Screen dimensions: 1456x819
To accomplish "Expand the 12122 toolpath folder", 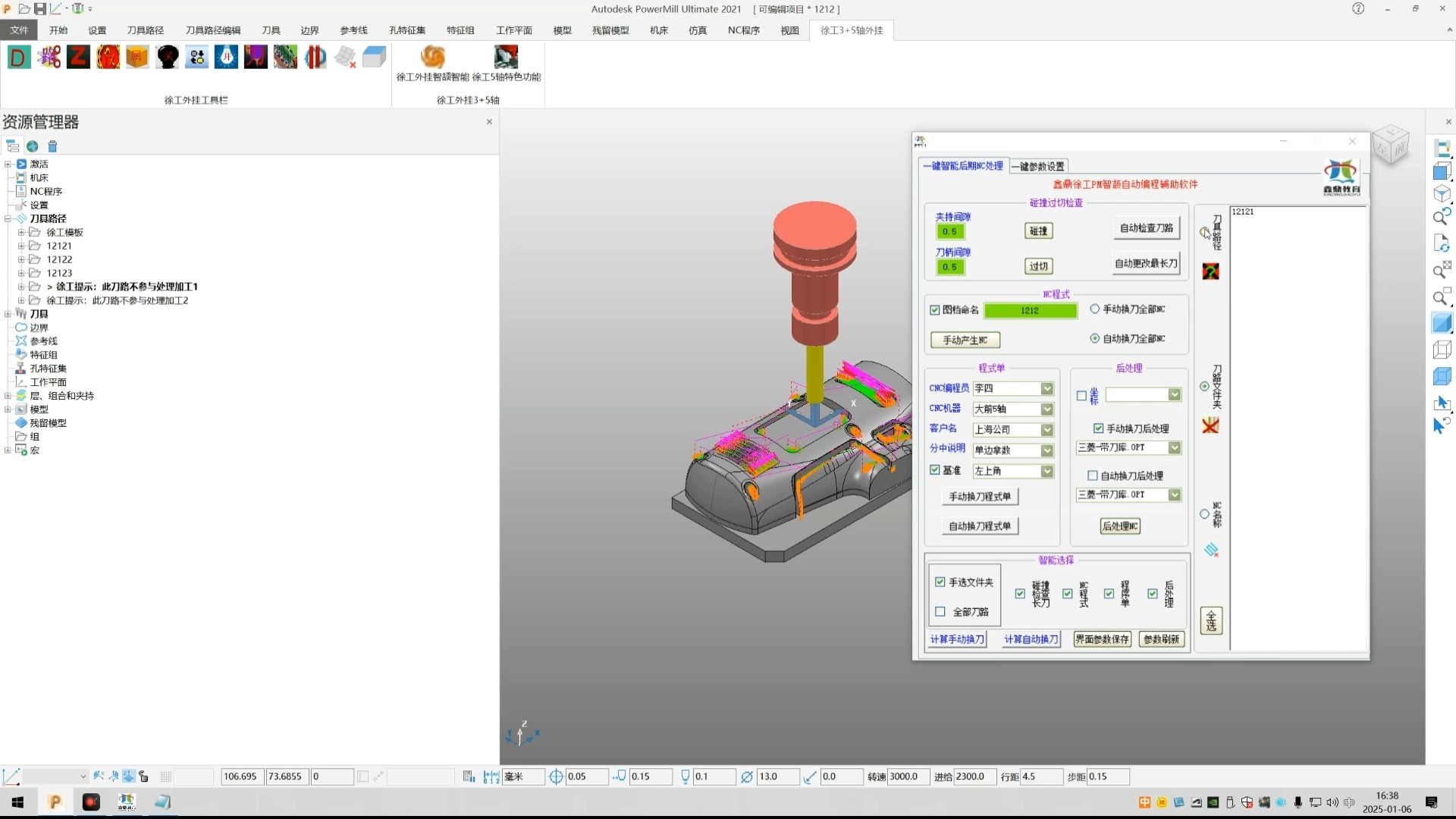I will click(x=21, y=259).
